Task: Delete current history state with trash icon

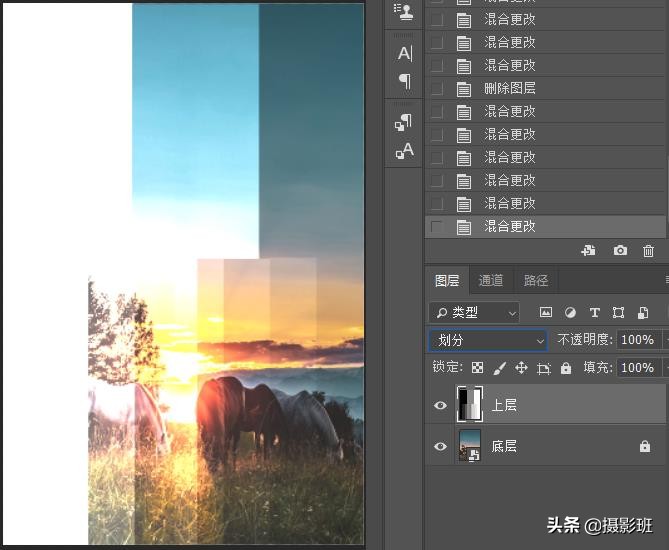Action: click(648, 251)
